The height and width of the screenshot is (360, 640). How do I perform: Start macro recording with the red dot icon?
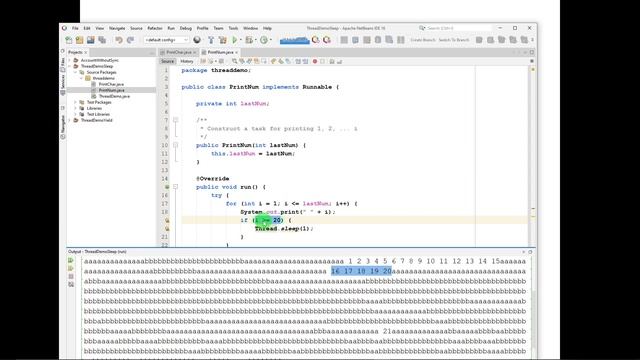point(315,61)
